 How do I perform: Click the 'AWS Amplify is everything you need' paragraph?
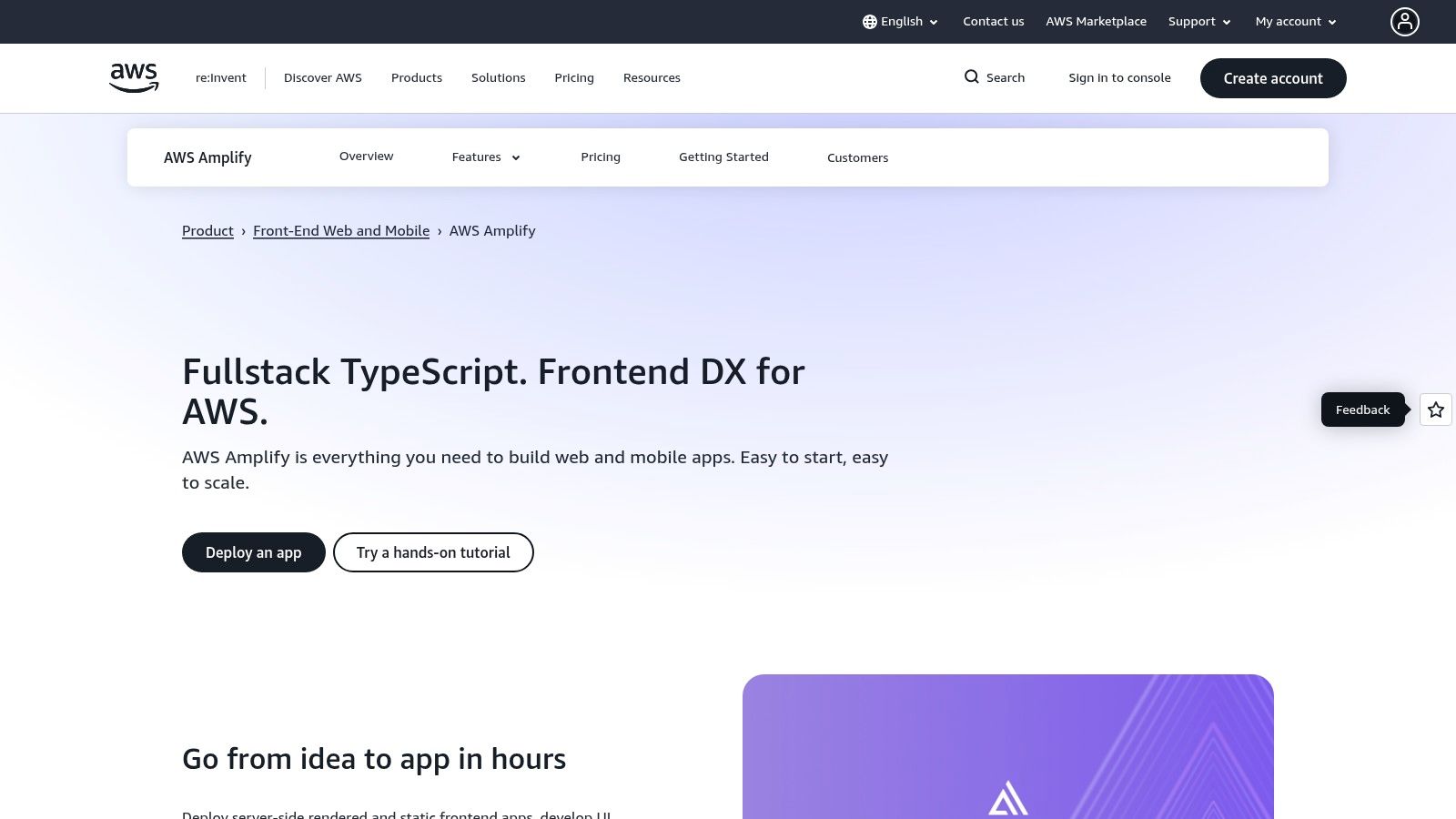tap(535, 470)
